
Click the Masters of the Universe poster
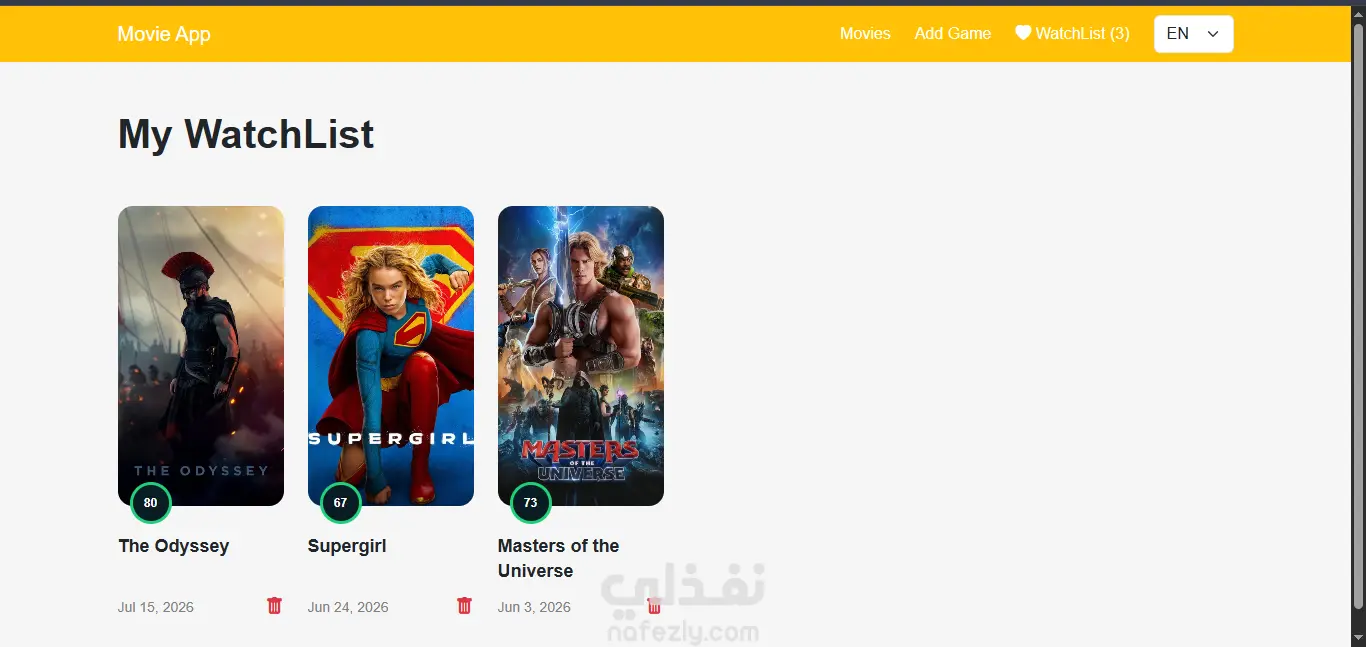(x=581, y=356)
